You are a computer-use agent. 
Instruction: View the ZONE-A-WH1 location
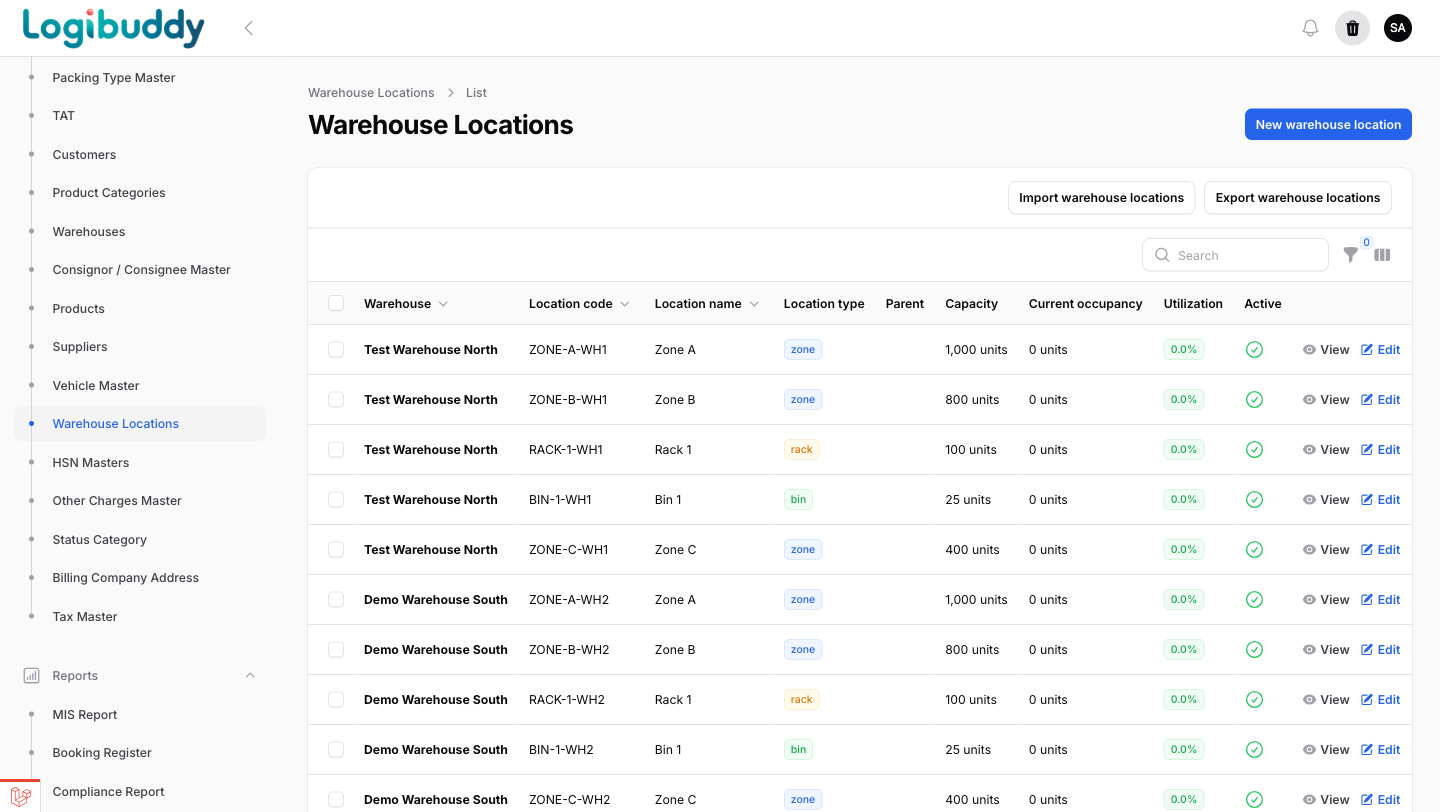1326,350
